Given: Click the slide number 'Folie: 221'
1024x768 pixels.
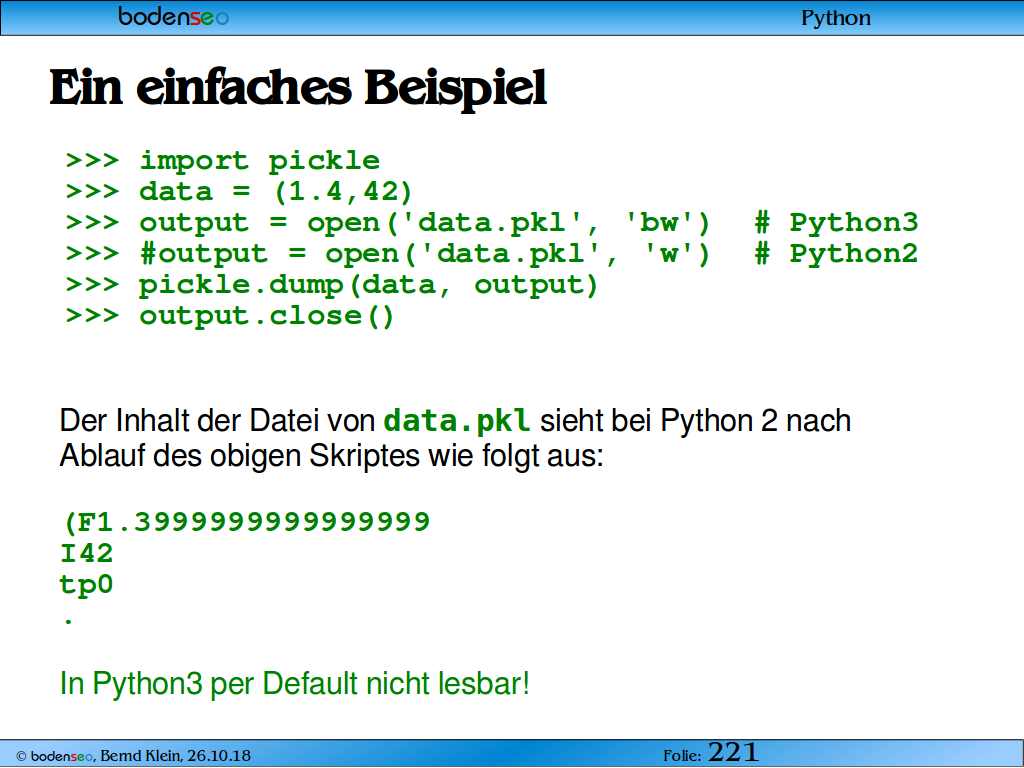Looking at the screenshot, I should 711,754.
